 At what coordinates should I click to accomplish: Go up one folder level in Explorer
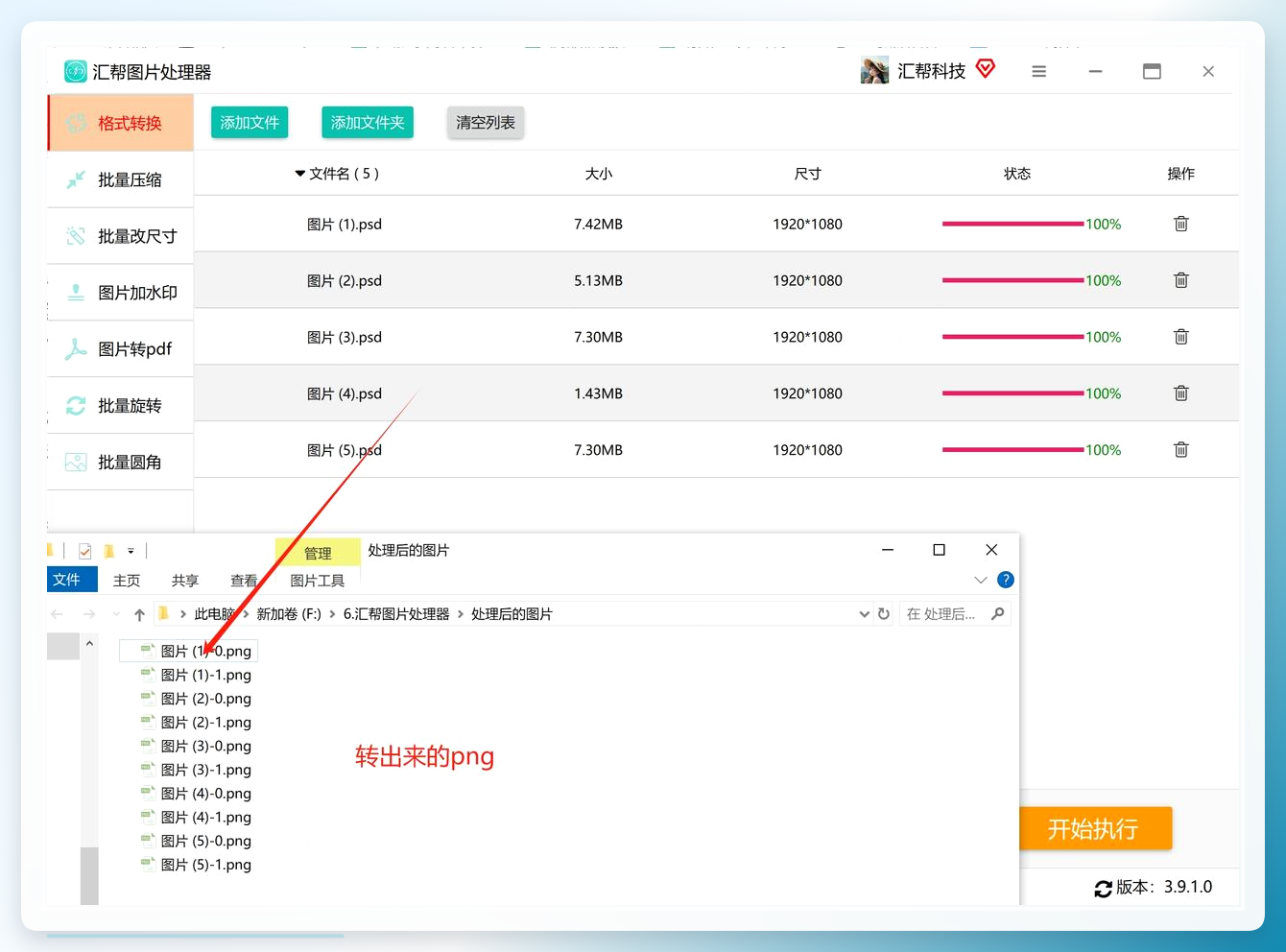(140, 614)
